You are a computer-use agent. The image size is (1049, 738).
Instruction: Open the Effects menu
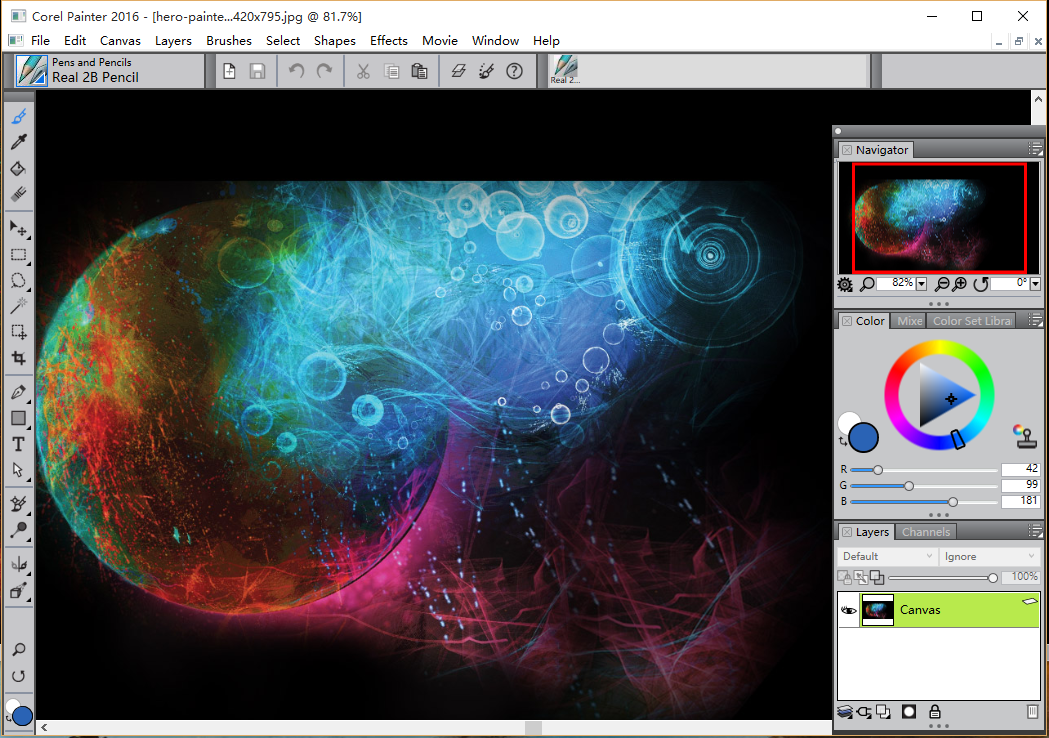click(388, 40)
